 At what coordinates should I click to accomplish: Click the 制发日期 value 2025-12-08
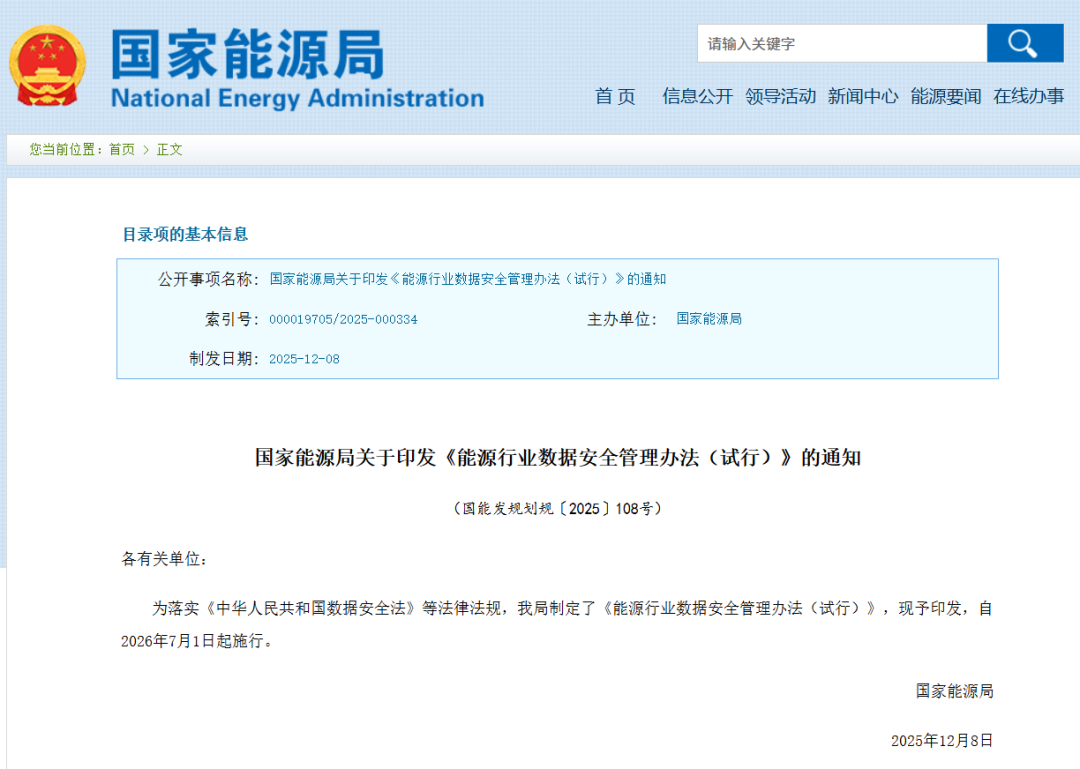click(x=304, y=359)
